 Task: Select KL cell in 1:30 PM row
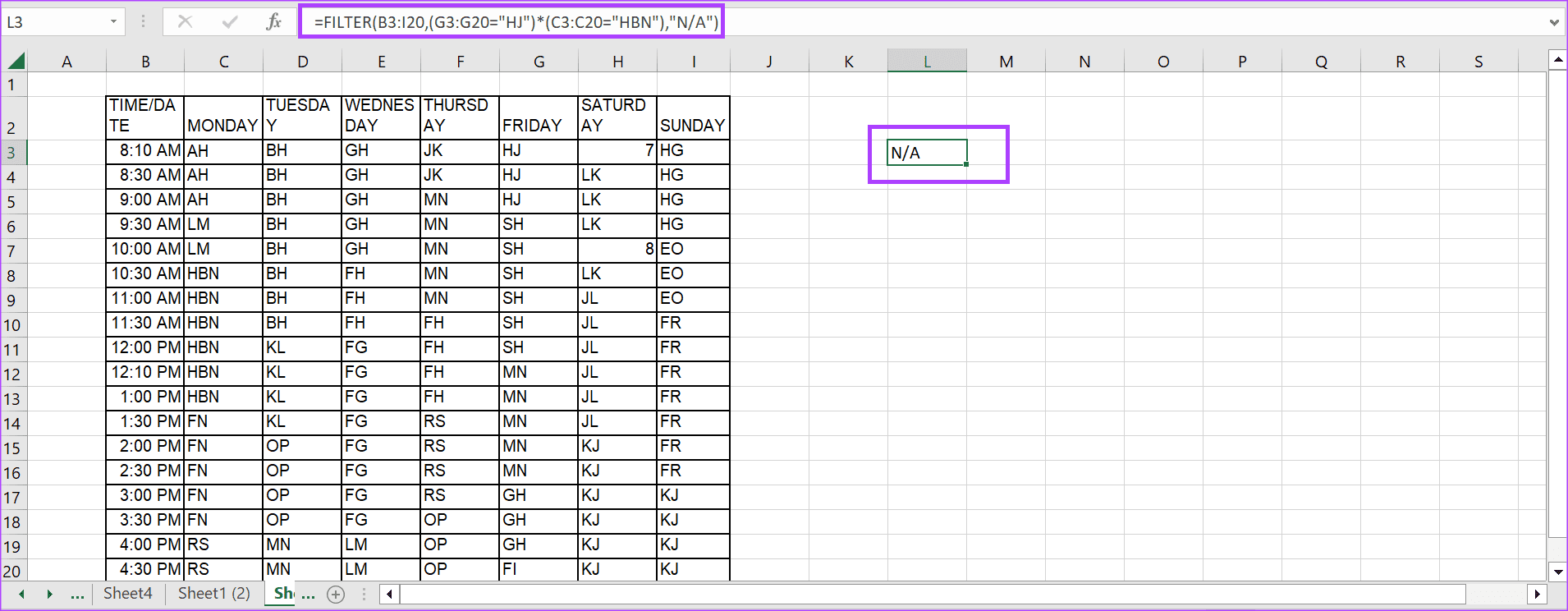pyautogui.click(x=302, y=422)
